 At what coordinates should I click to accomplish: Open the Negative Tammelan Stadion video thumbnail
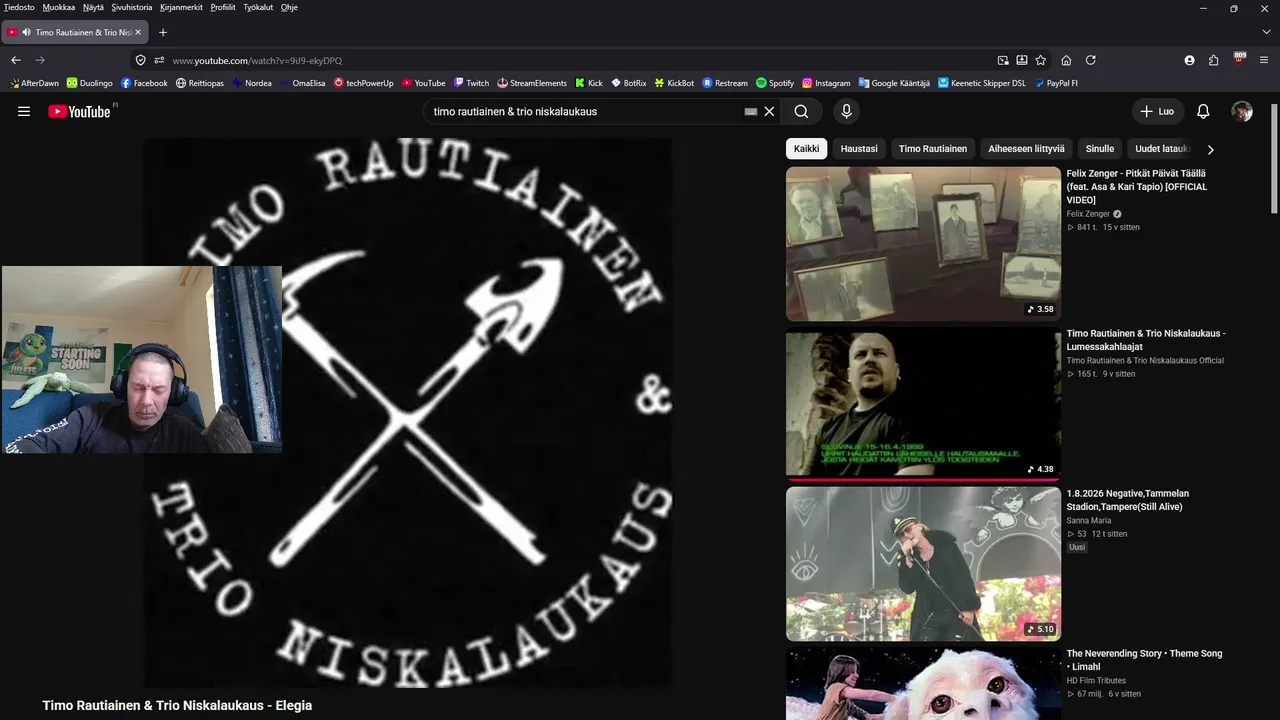pos(923,564)
